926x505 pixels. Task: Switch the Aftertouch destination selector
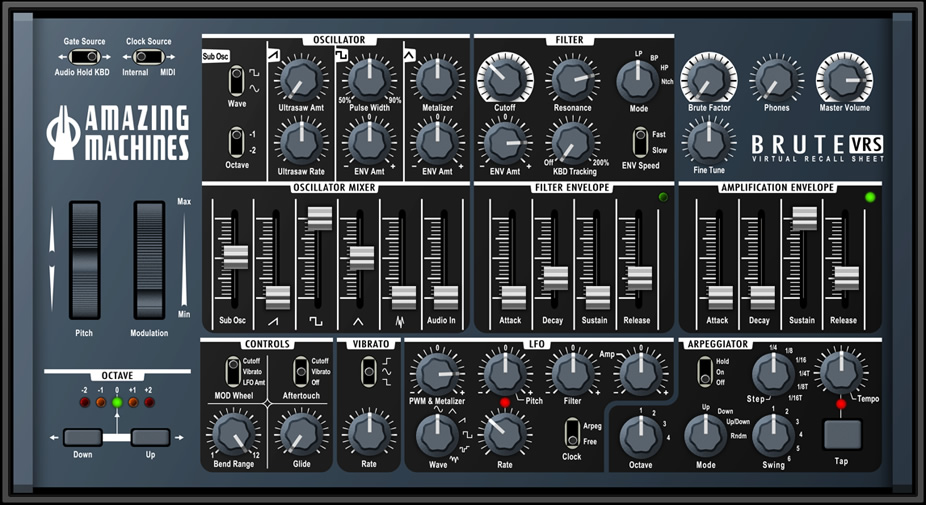pos(301,372)
